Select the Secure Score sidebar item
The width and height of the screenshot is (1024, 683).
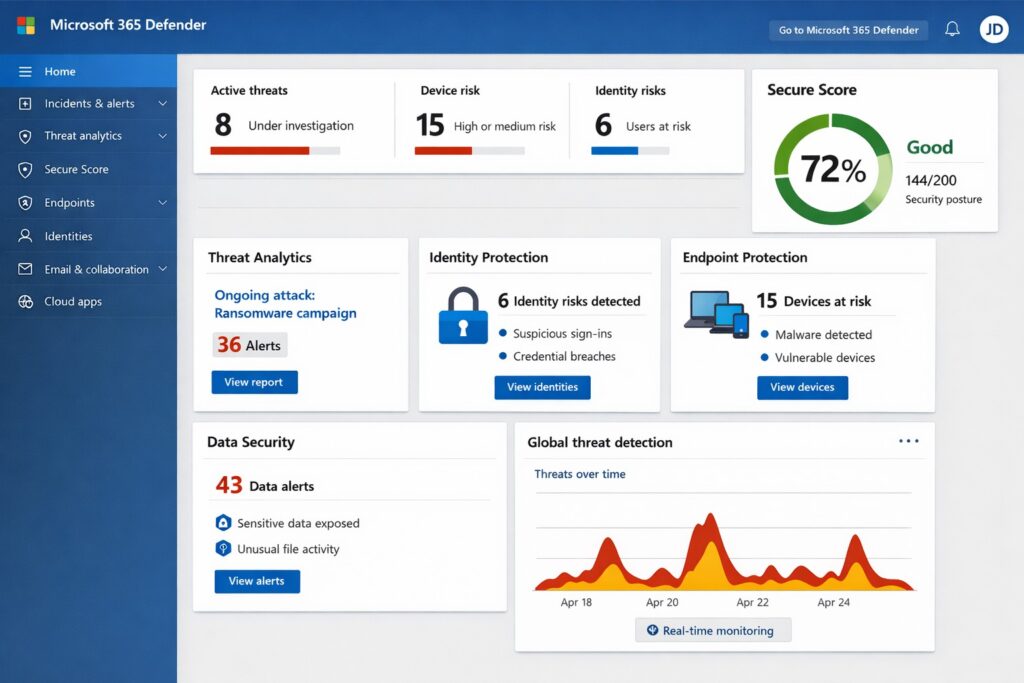click(x=78, y=169)
